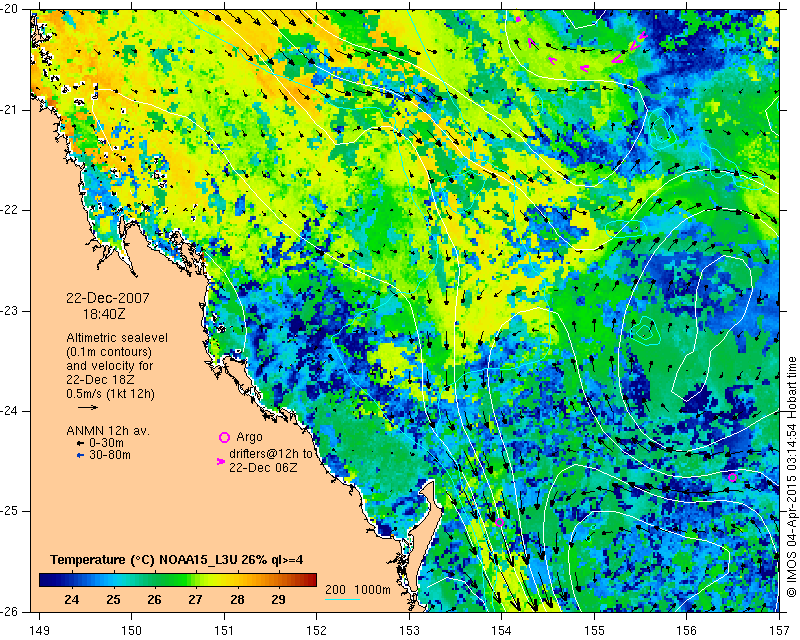Click the colorbar tick label 28
800x640 pixels.
click(x=237, y=599)
